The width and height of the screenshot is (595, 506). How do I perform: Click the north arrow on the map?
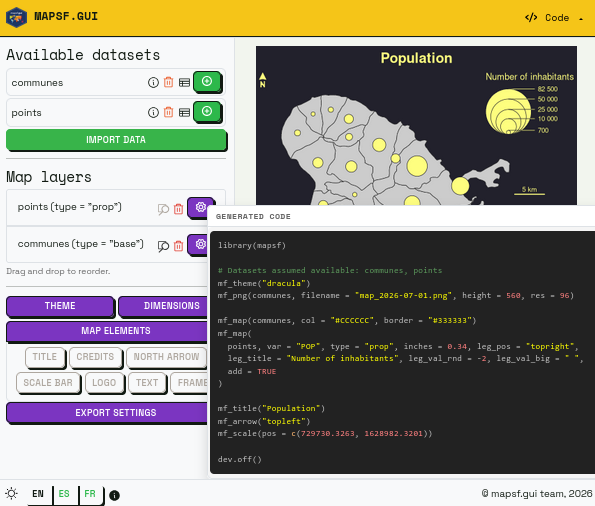click(x=263, y=80)
